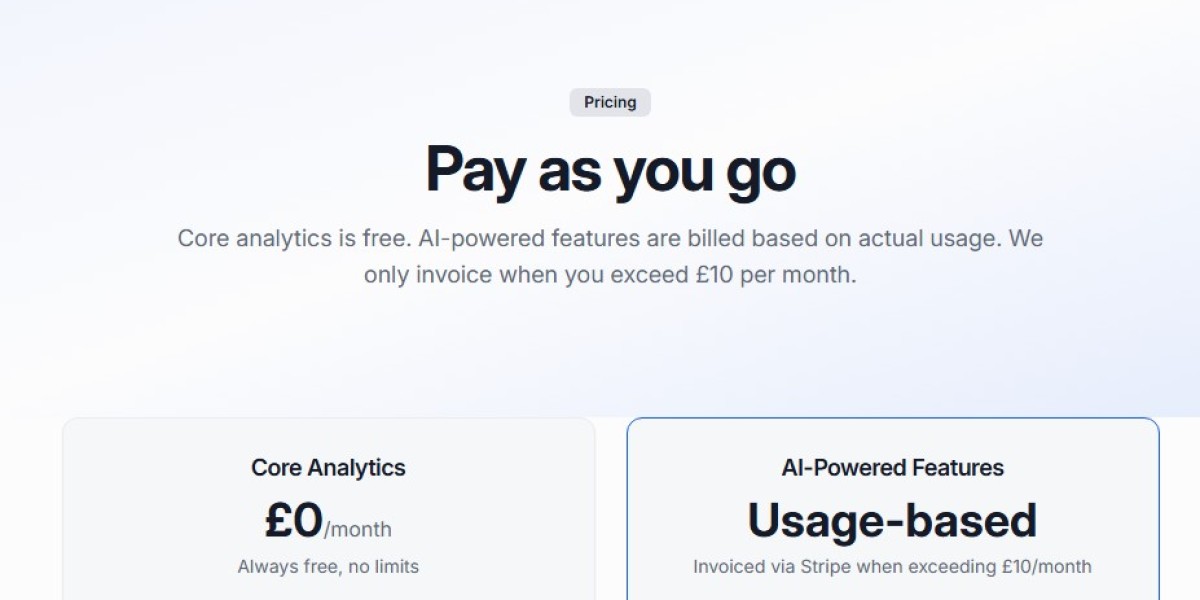This screenshot has height=600, width=1200.
Task: Click "£10/month" in the AI features card
Action: click(1046, 567)
